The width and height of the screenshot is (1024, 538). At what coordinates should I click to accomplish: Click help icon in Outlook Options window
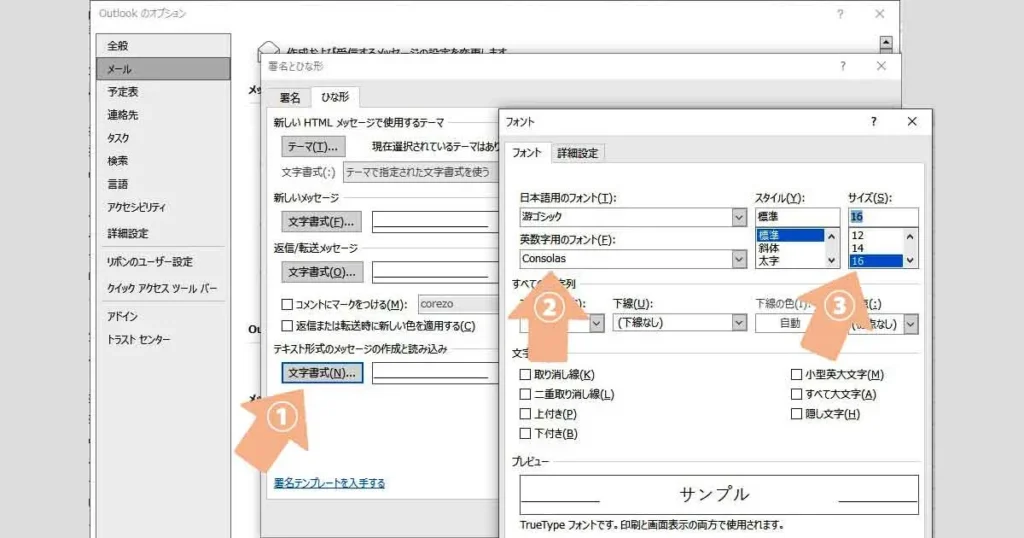840,14
